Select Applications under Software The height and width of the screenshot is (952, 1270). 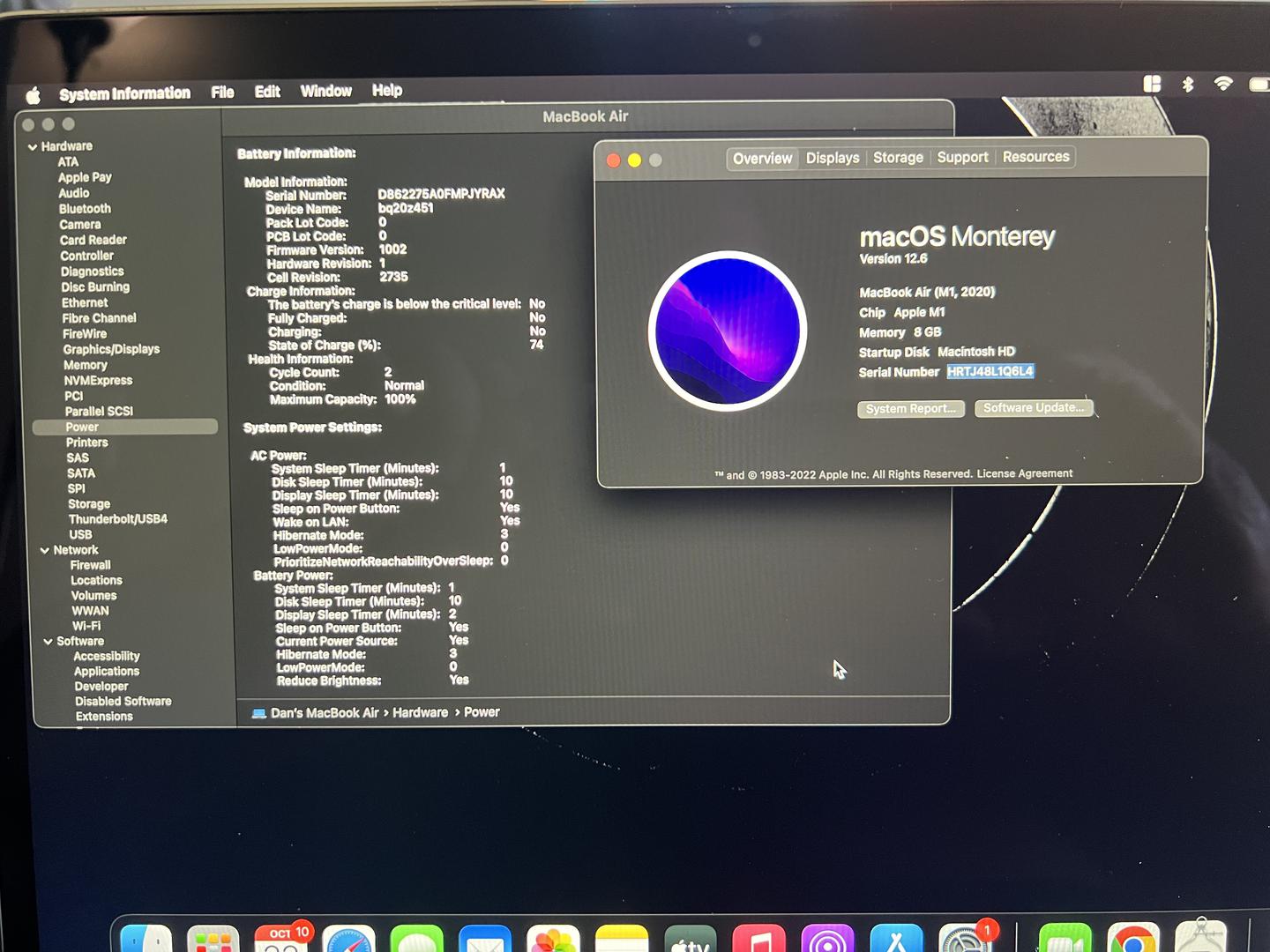107,672
